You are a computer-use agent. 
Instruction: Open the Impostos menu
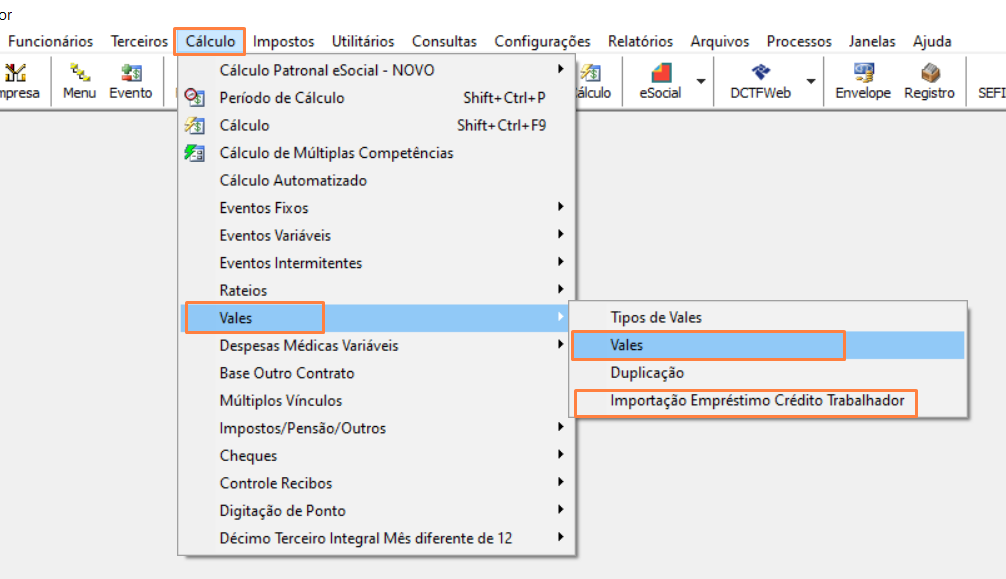coord(283,41)
